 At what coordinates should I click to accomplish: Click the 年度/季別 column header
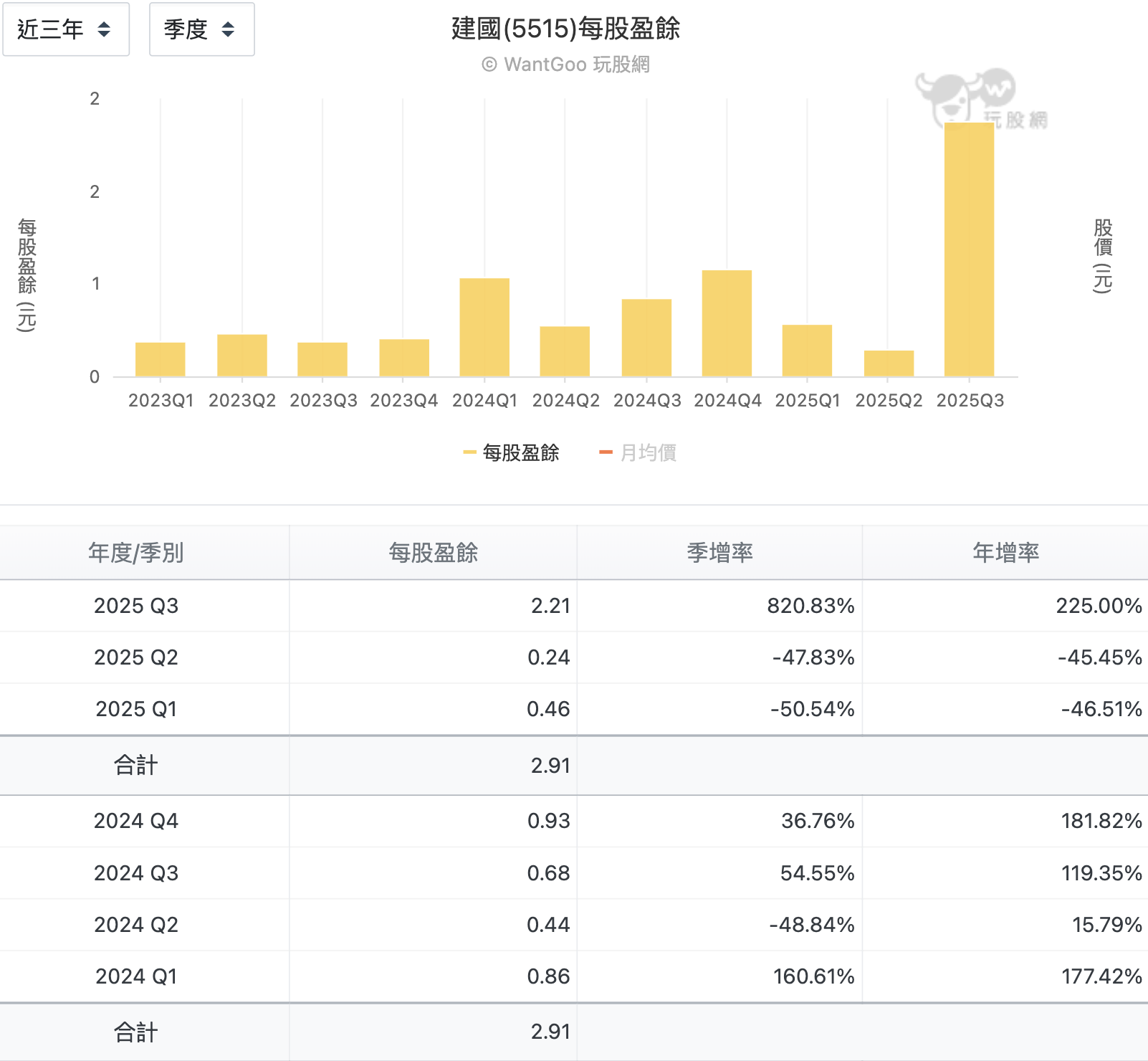(136, 553)
